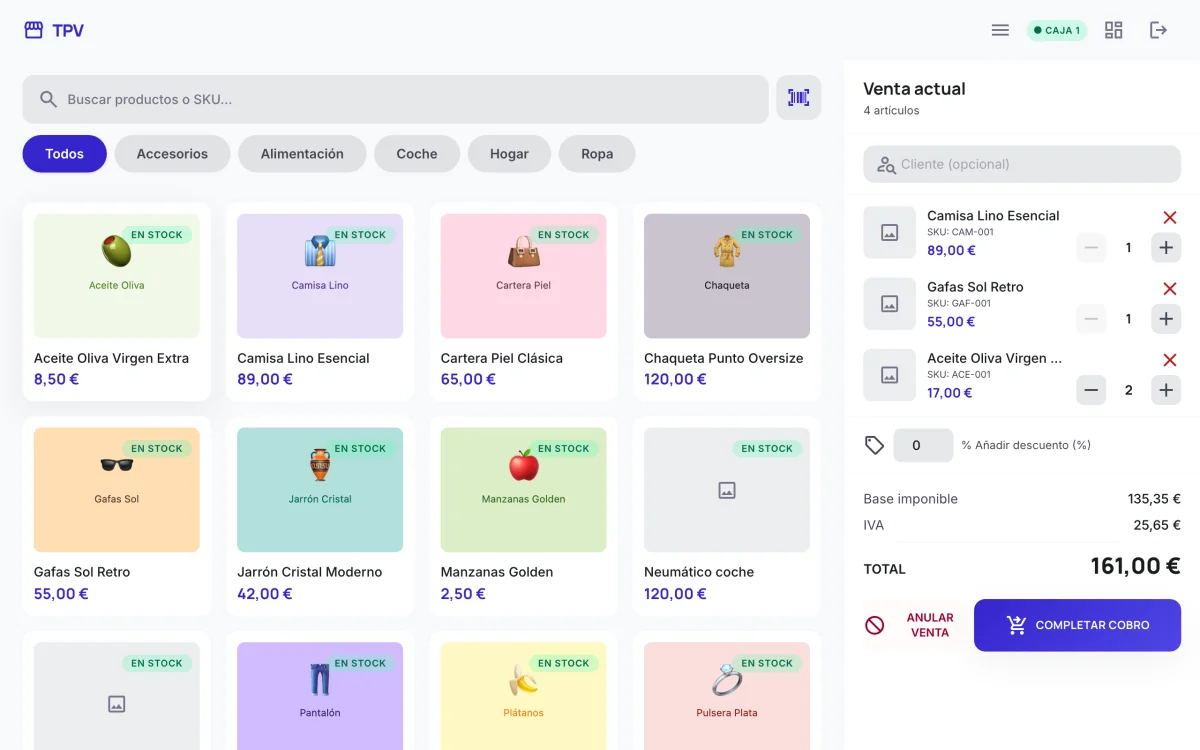Click the Venta actual heading

[914, 89]
